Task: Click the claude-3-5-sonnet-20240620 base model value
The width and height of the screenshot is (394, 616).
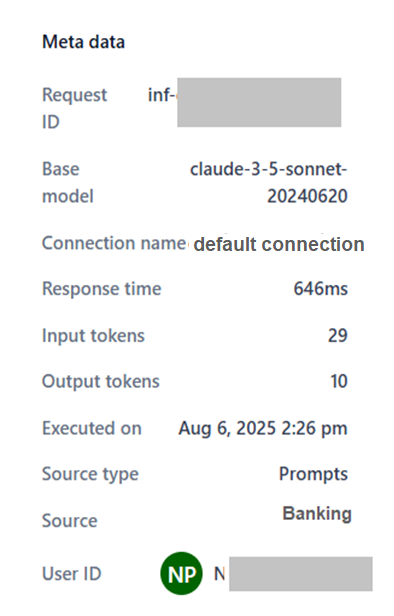Action: pos(269,183)
